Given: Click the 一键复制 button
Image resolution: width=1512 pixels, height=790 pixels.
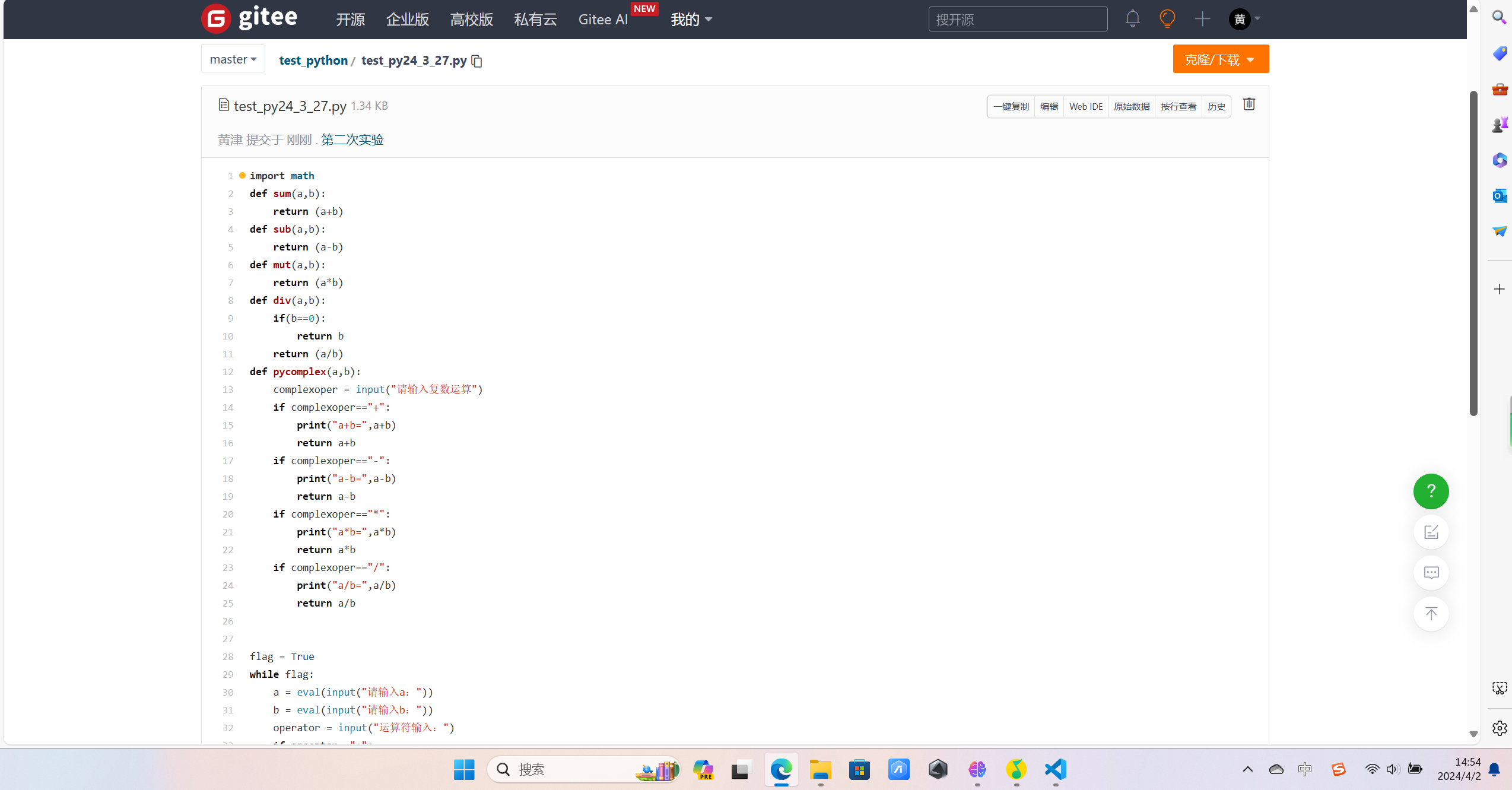Looking at the screenshot, I should (x=1011, y=107).
